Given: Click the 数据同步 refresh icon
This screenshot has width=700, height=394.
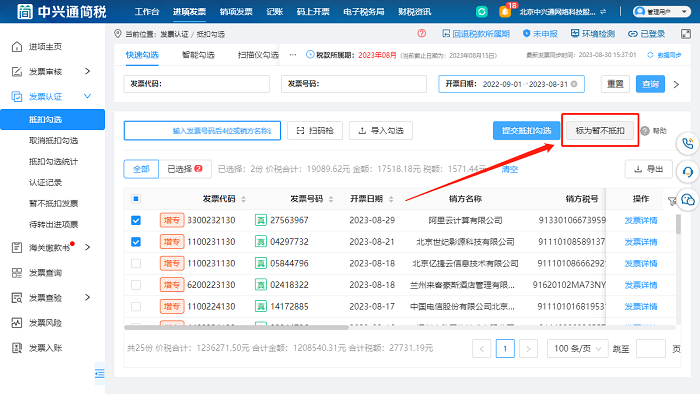Looking at the screenshot, I should [x=650, y=55].
